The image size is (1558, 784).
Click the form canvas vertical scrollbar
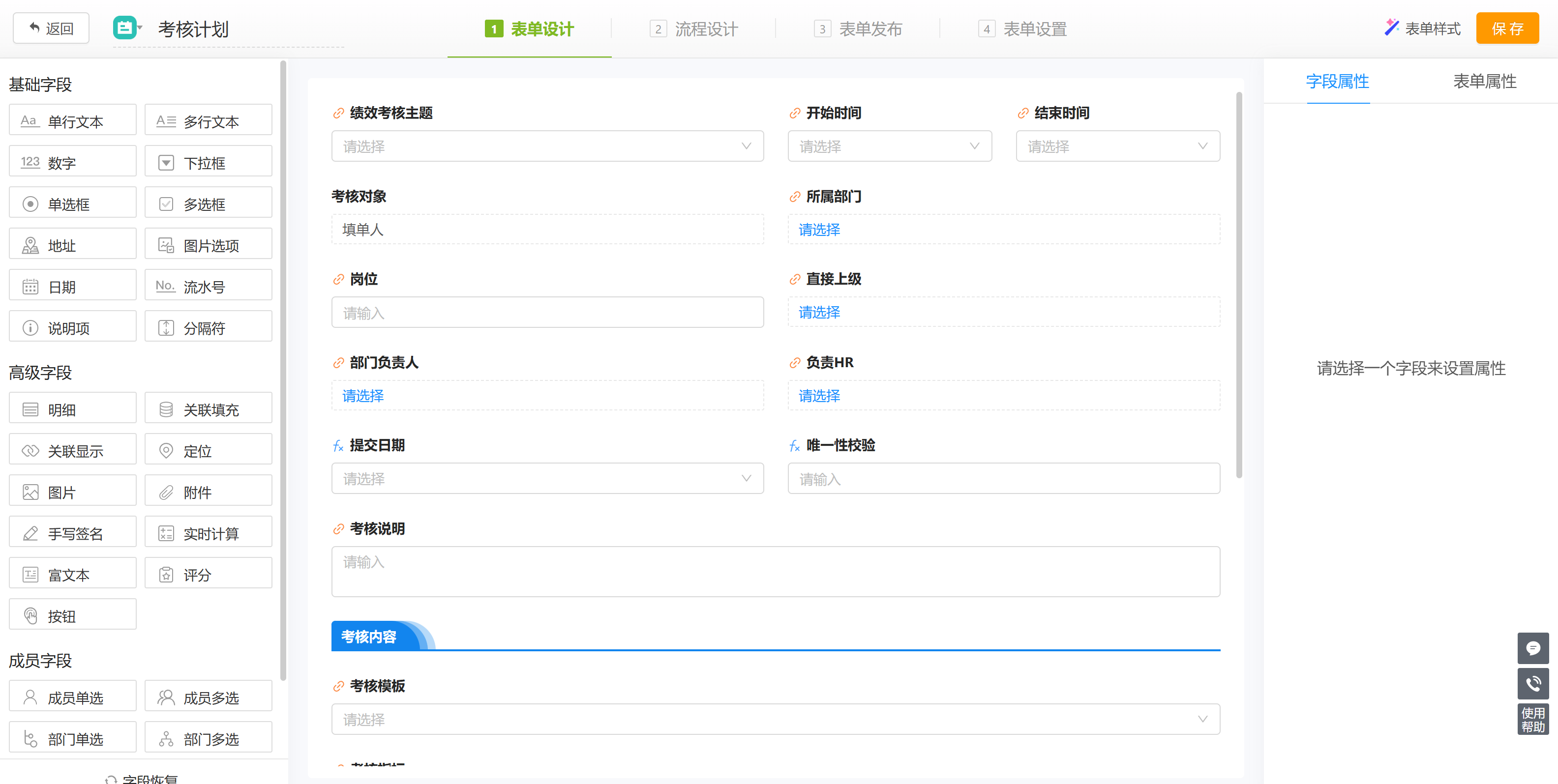point(1239,284)
